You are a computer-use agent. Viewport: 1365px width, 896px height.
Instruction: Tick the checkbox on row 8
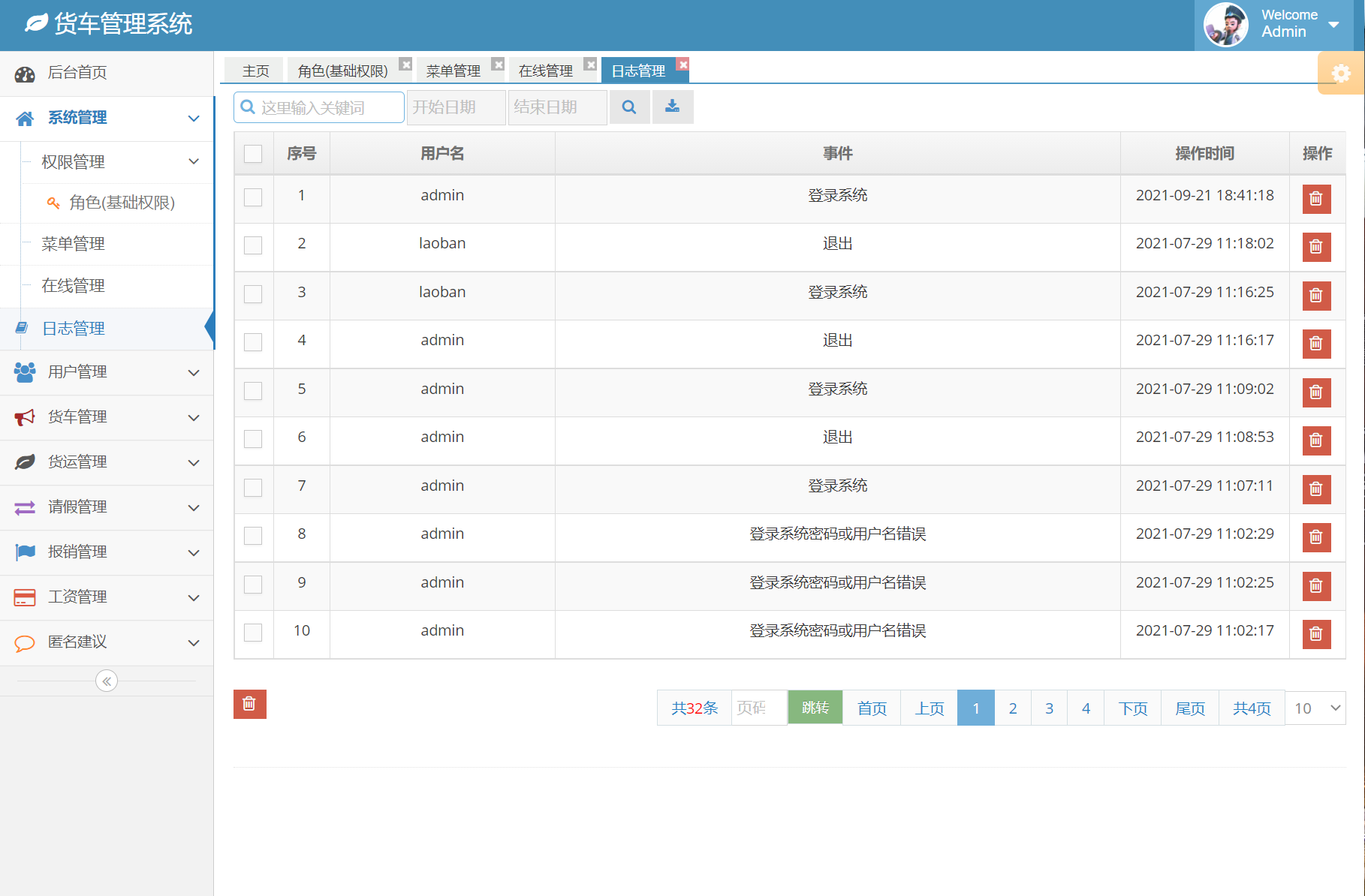[253, 537]
